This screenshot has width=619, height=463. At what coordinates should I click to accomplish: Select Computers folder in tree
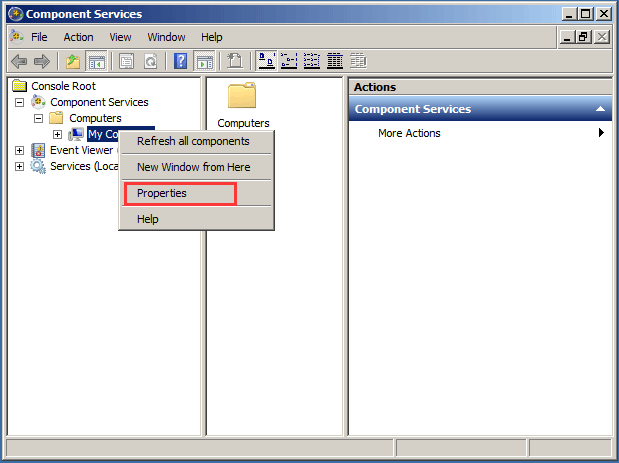click(x=95, y=118)
